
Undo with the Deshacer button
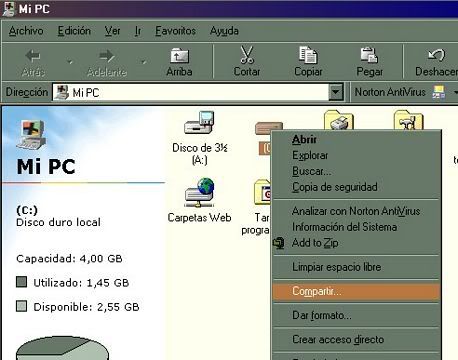(x=436, y=63)
